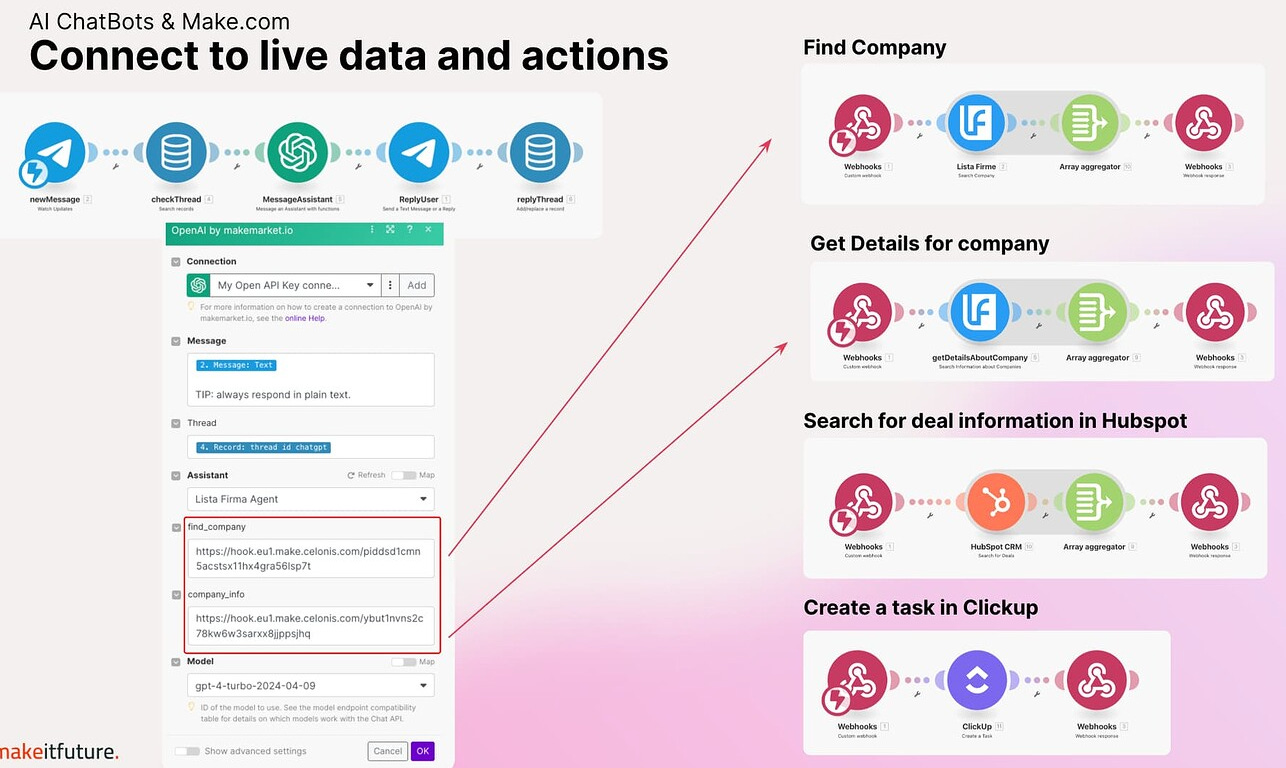1286x768 pixels.
Task: Click Webhook response in Get Details scenario
Action: [1215, 313]
